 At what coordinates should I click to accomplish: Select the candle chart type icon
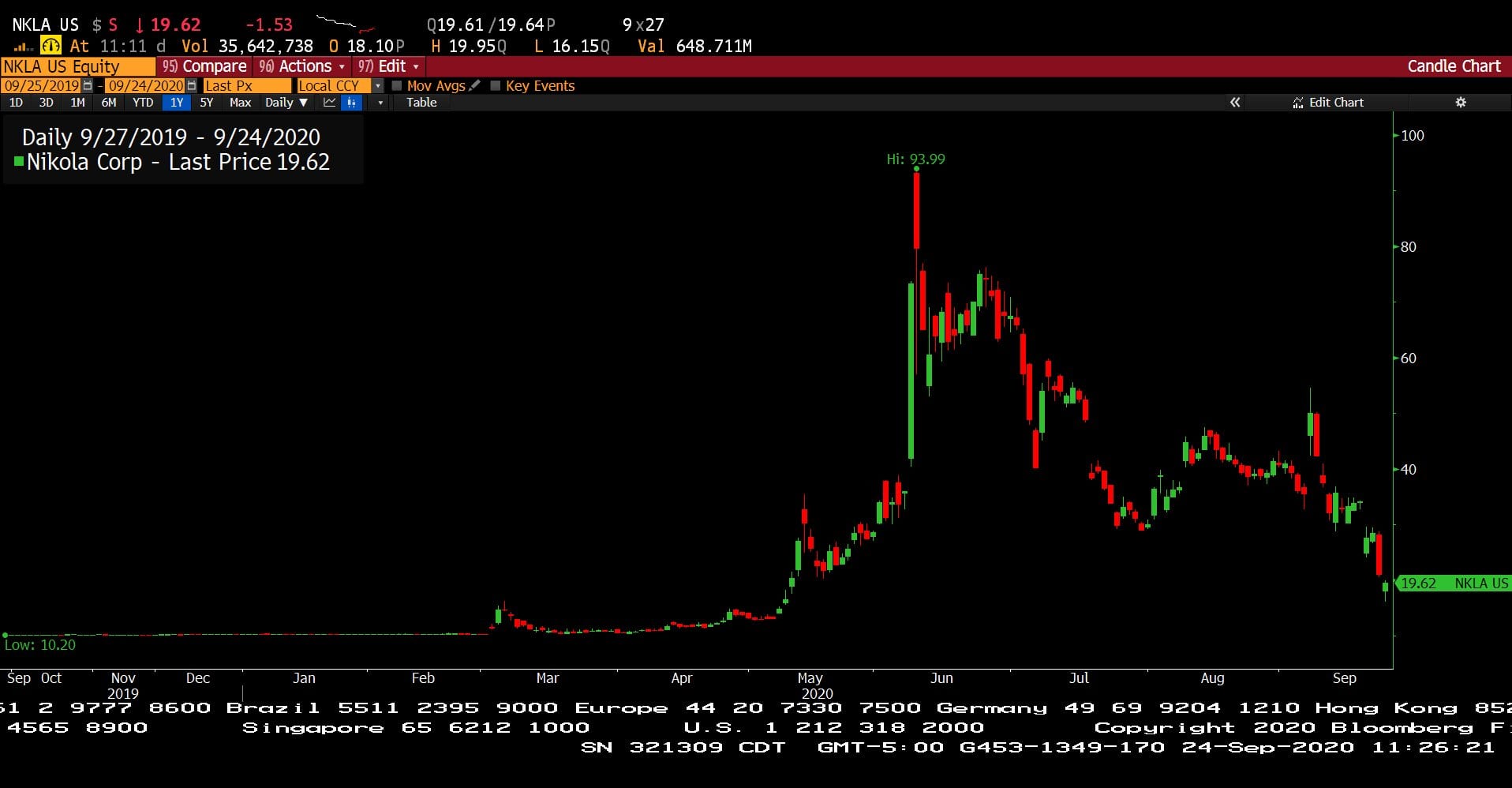pyautogui.click(x=352, y=103)
